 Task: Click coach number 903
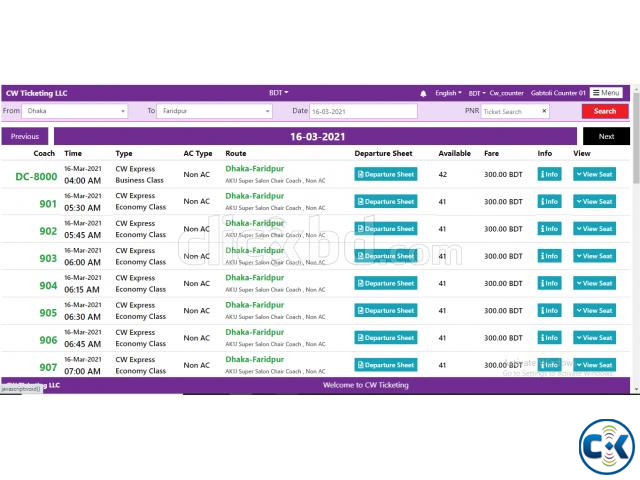click(48, 258)
